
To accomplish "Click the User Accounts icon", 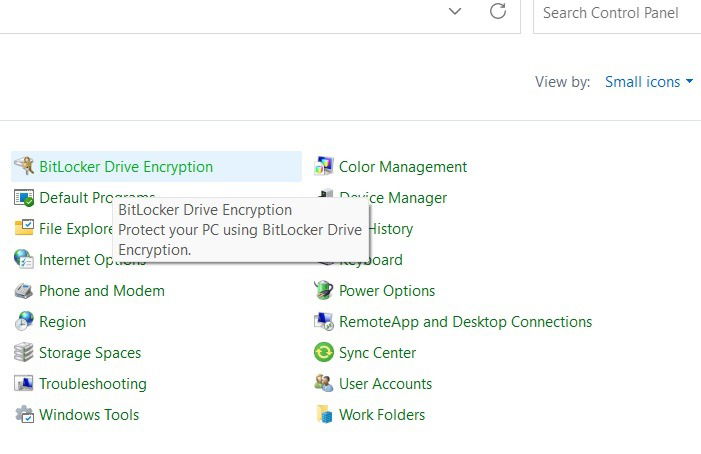I will pyautogui.click(x=324, y=384).
